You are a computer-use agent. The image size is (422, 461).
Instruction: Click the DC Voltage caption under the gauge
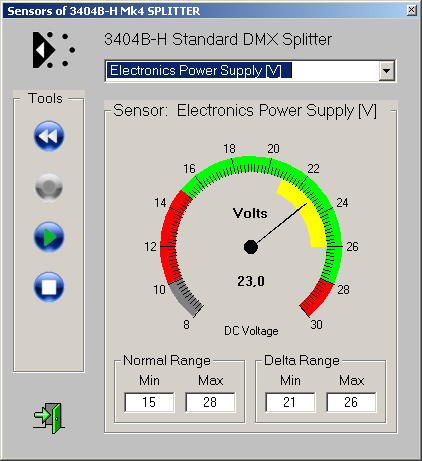click(x=251, y=331)
